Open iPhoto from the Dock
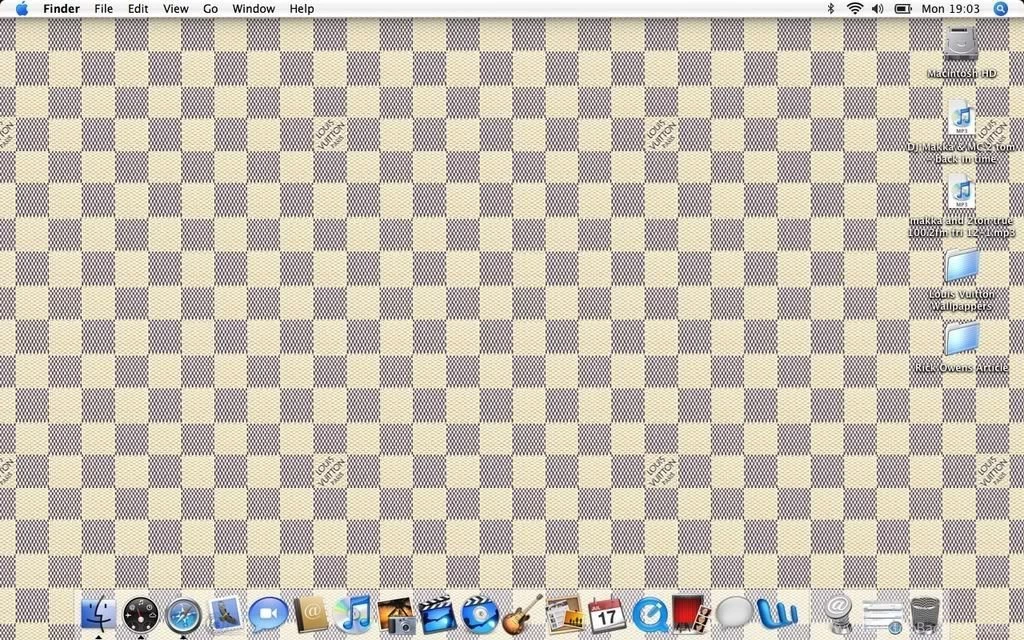The image size is (1024, 640). click(x=396, y=615)
